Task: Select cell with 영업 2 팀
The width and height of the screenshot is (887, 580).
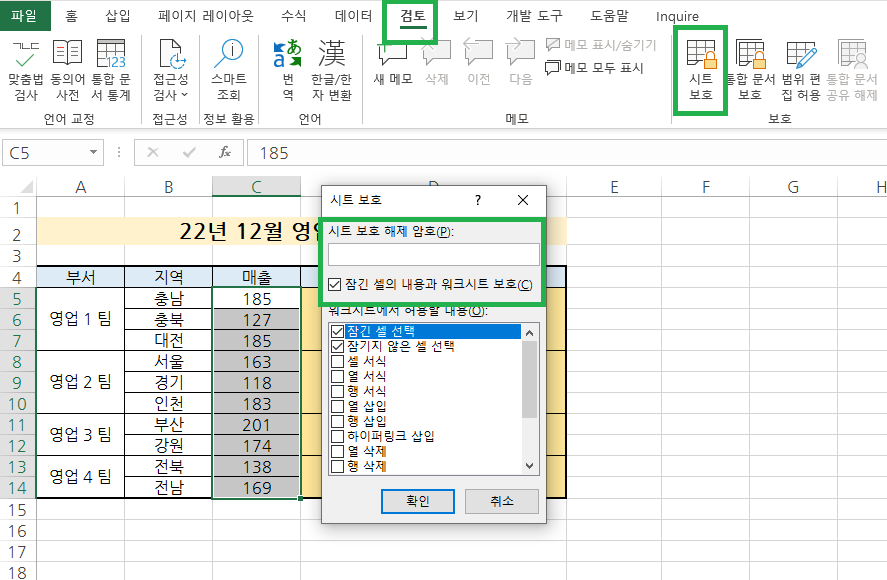Action: [80, 382]
